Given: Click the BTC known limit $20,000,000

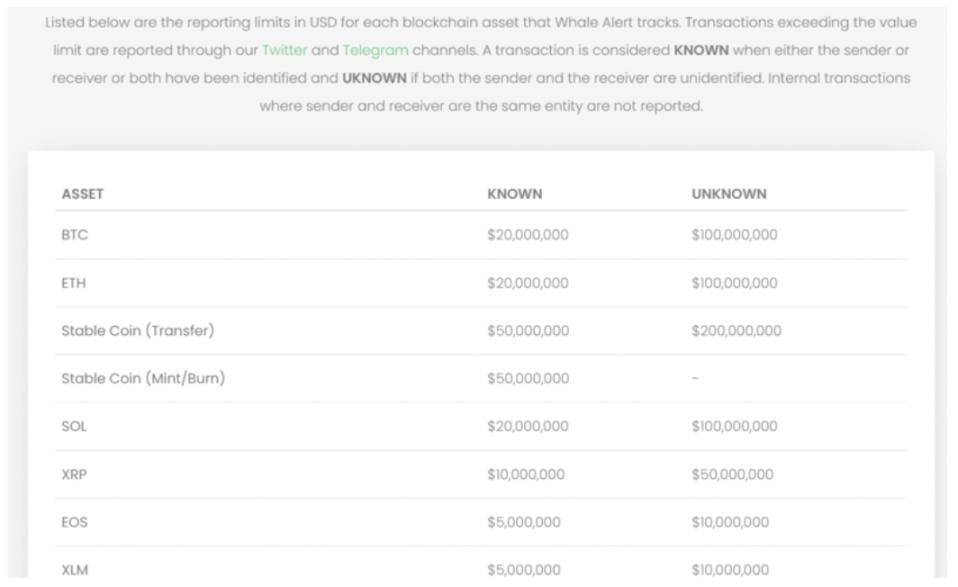Looking at the screenshot, I should 528,235.
